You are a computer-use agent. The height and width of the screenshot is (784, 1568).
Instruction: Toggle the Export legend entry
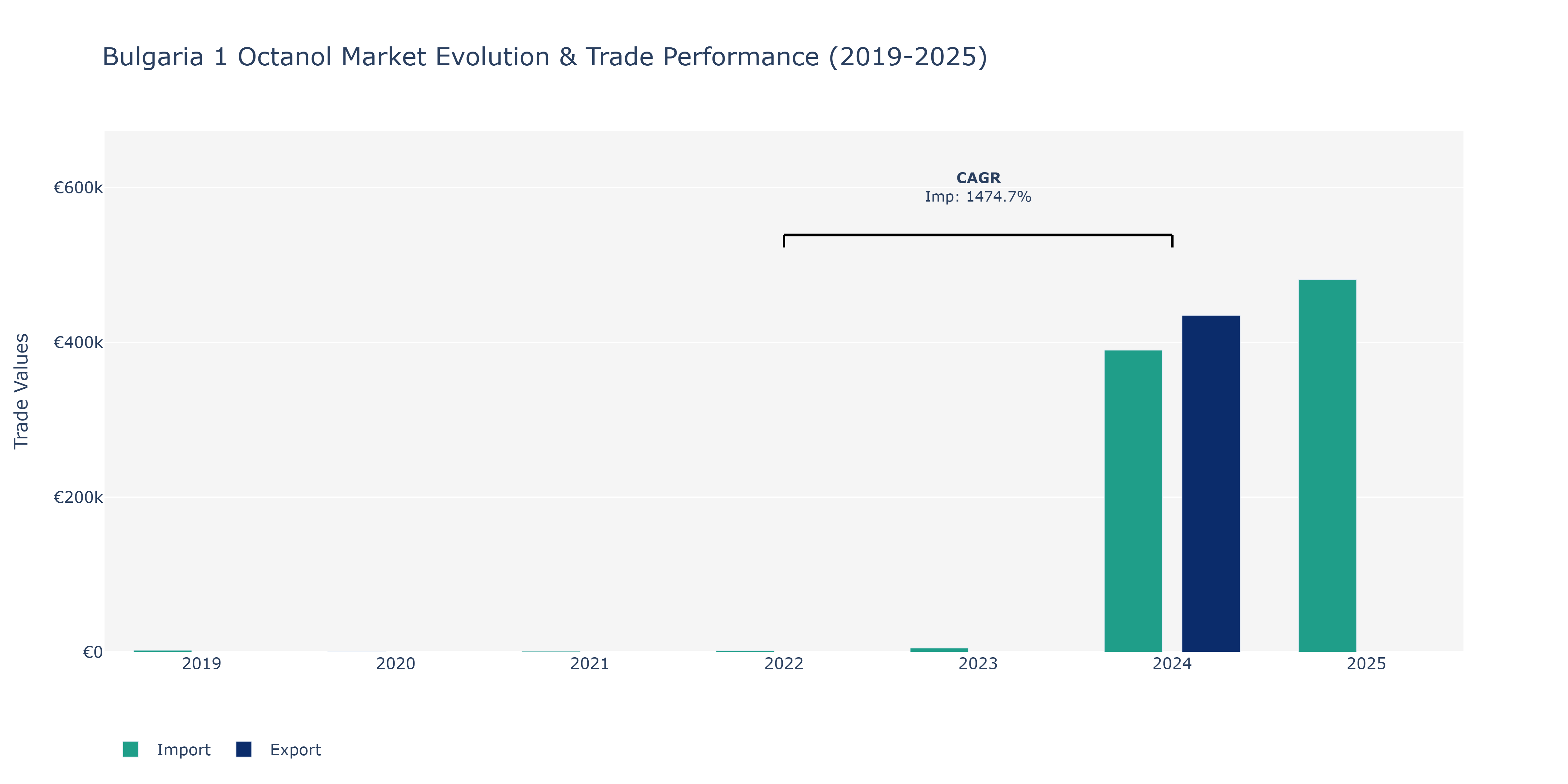point(279,749)
